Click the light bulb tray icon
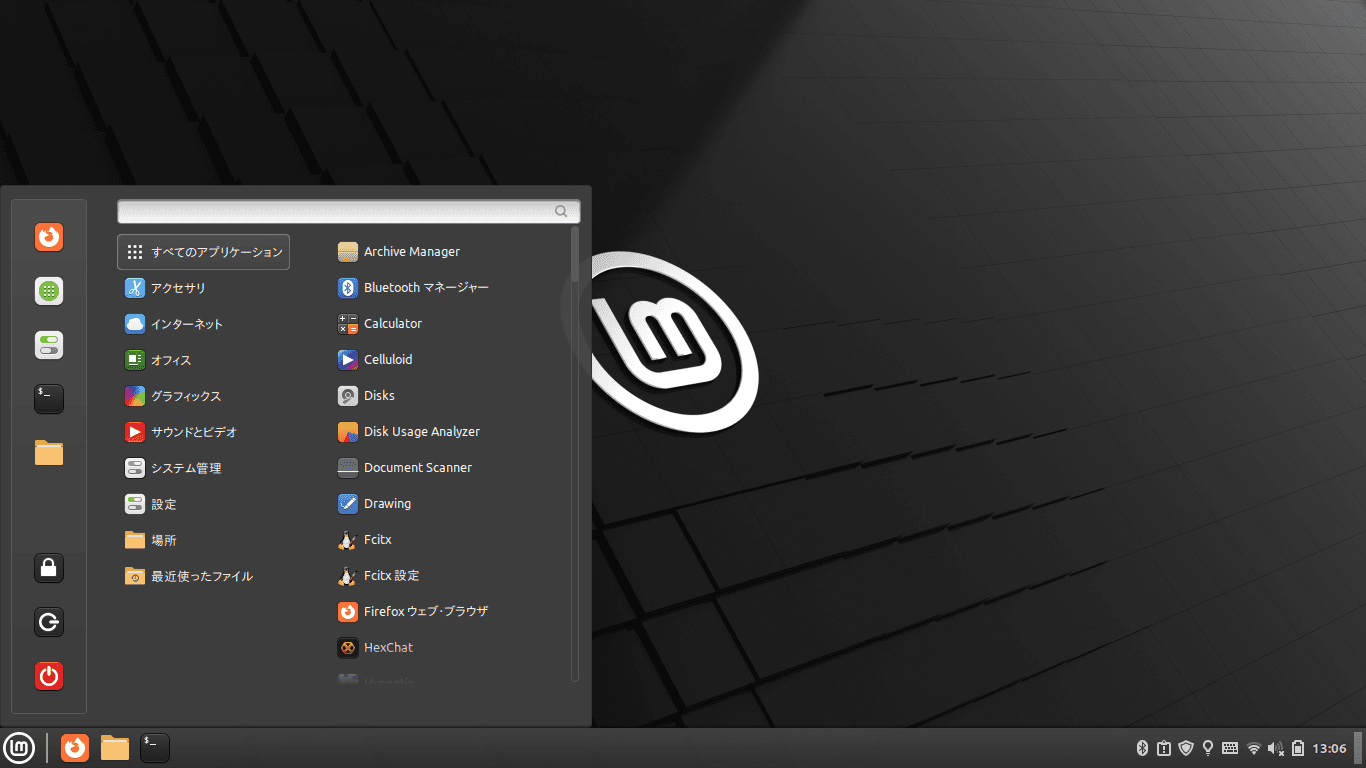This screenshot has width=1366, height=768. pyautogui.click(x=1208, y=748)
